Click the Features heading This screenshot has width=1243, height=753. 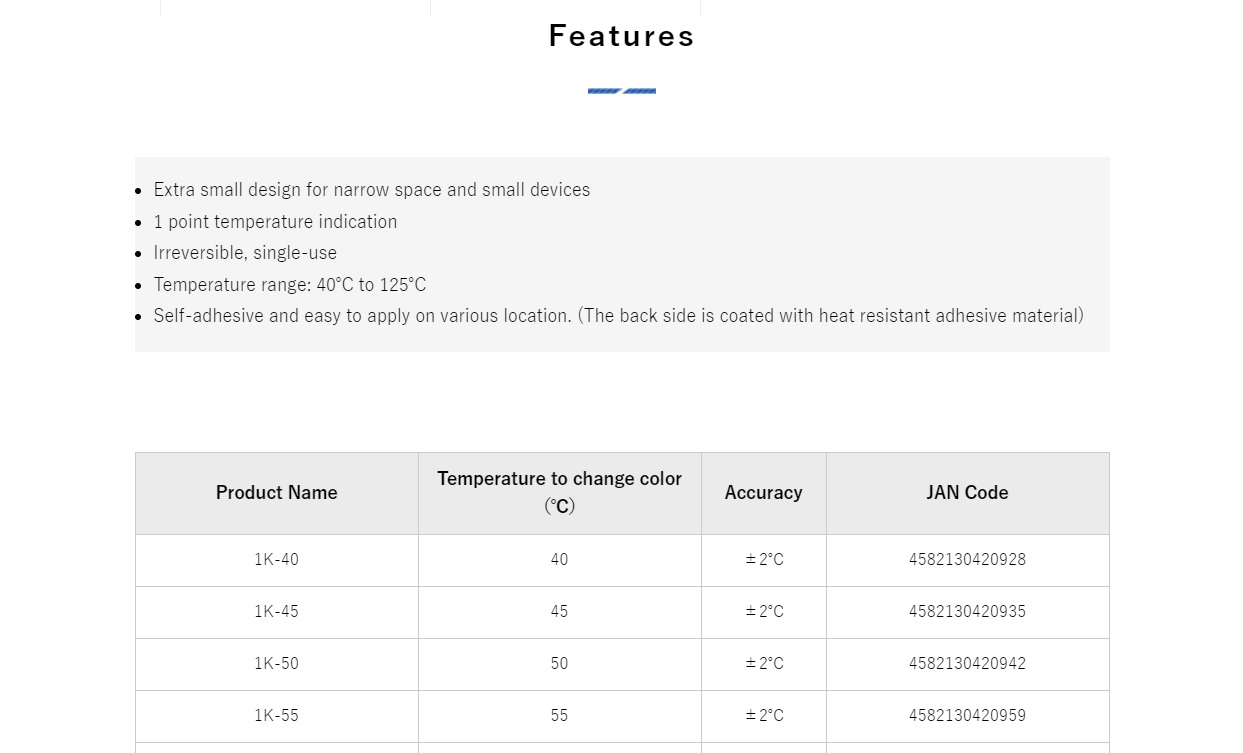coord(621,36)
